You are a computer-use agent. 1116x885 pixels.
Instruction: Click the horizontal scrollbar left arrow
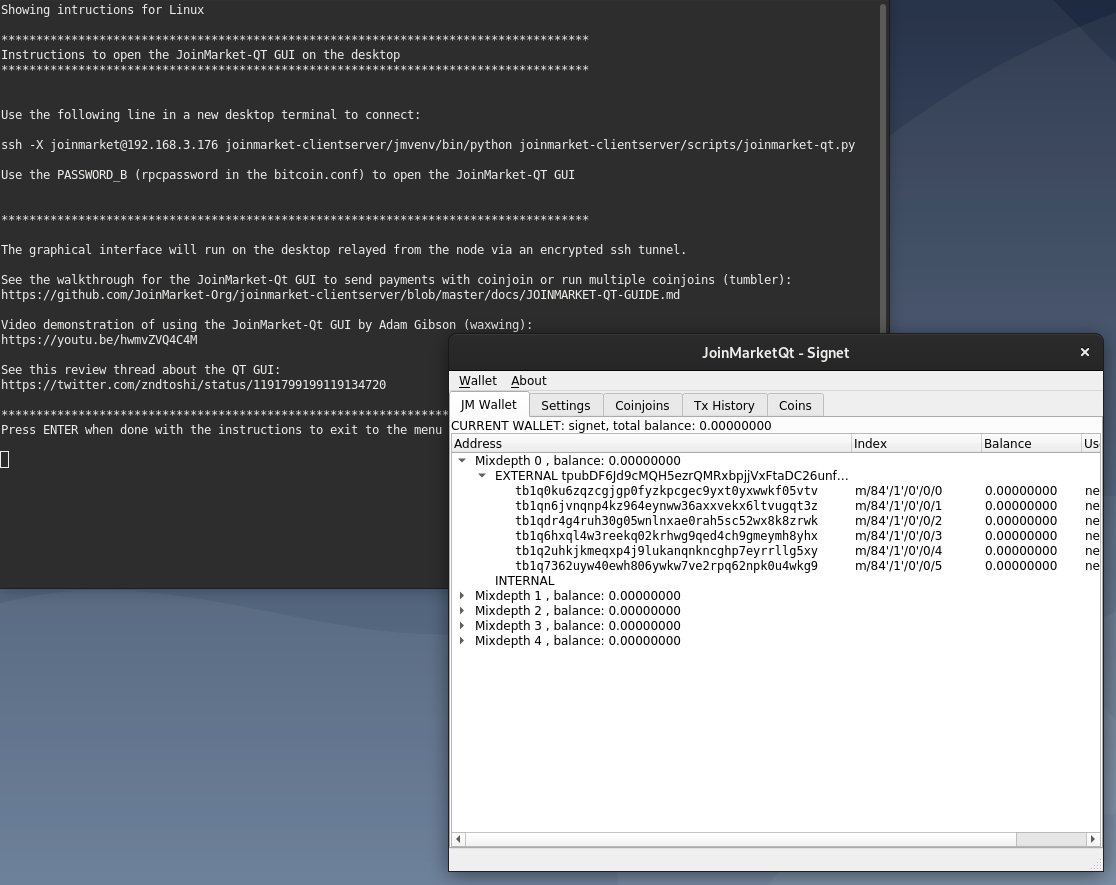[x=458, y=839]
